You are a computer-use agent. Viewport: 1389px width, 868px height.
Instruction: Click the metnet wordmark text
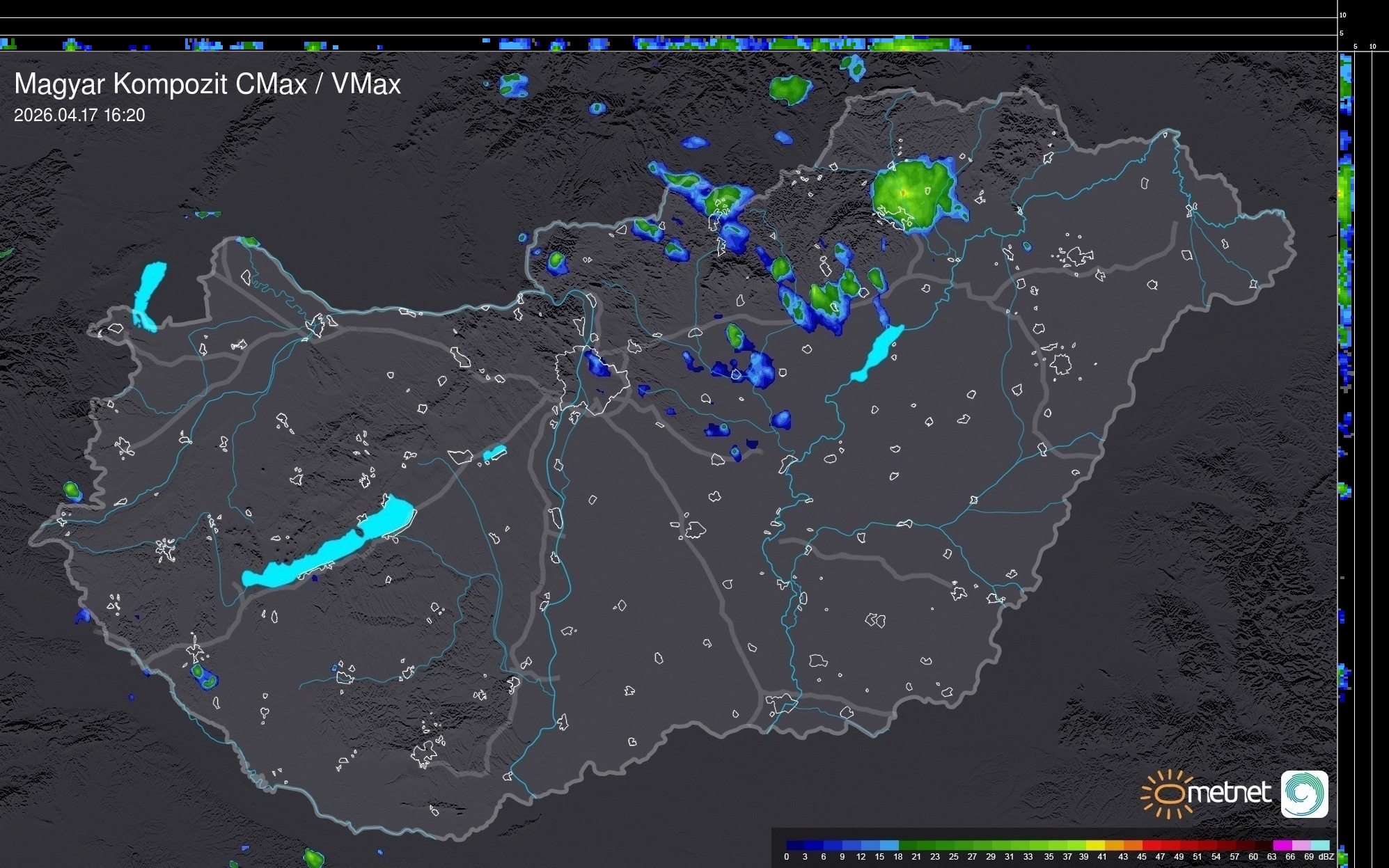click(1229, 794)
